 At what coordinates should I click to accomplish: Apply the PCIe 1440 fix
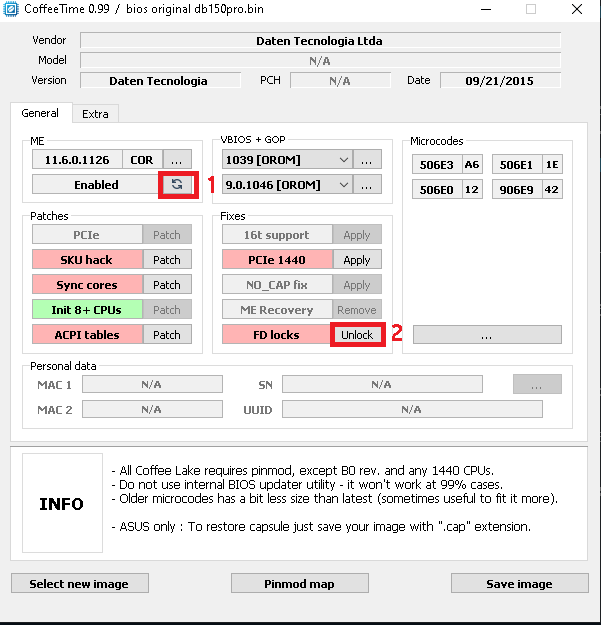pos(356,260)
